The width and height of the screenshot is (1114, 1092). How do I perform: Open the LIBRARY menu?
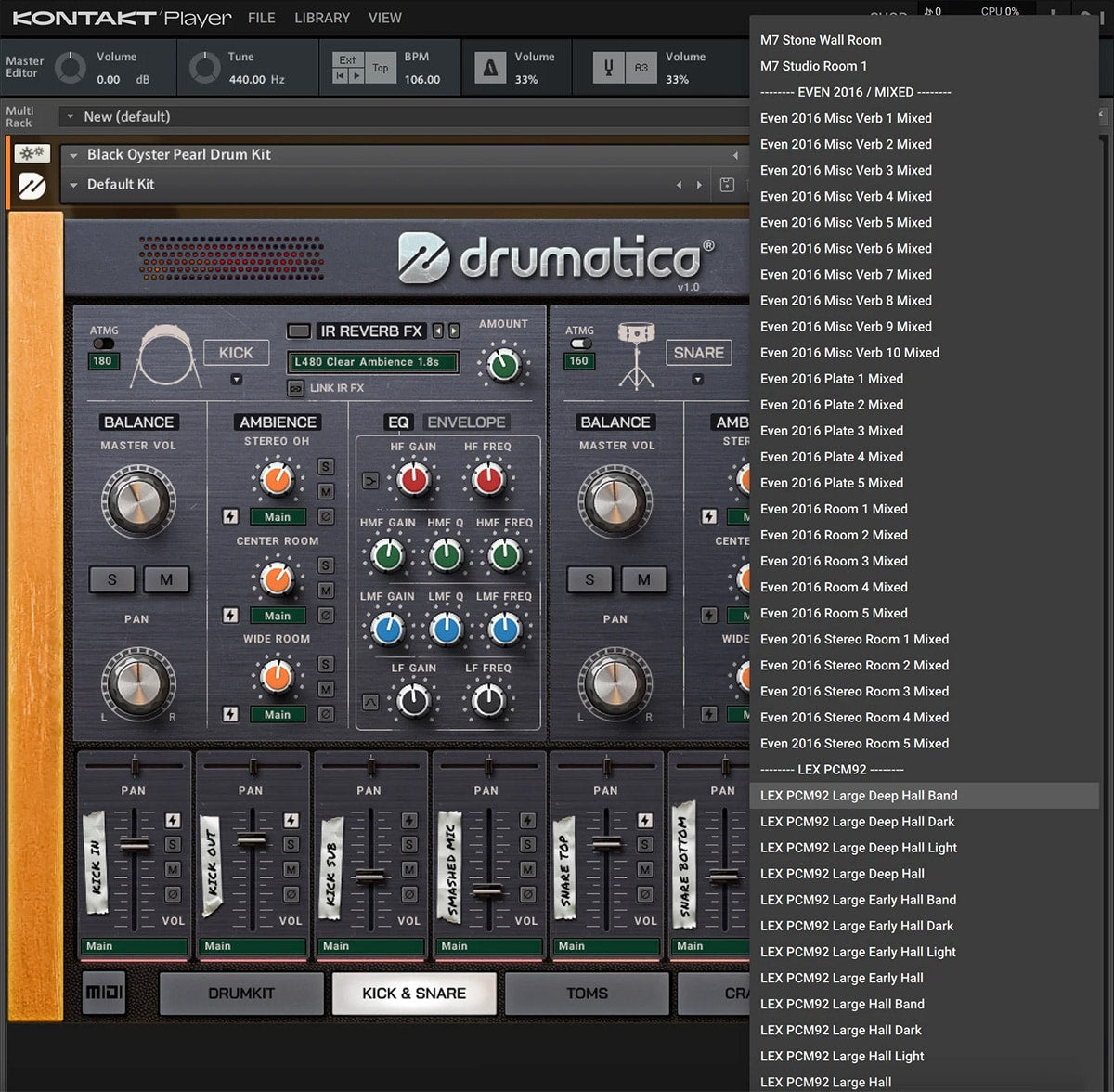coord(322,18)
